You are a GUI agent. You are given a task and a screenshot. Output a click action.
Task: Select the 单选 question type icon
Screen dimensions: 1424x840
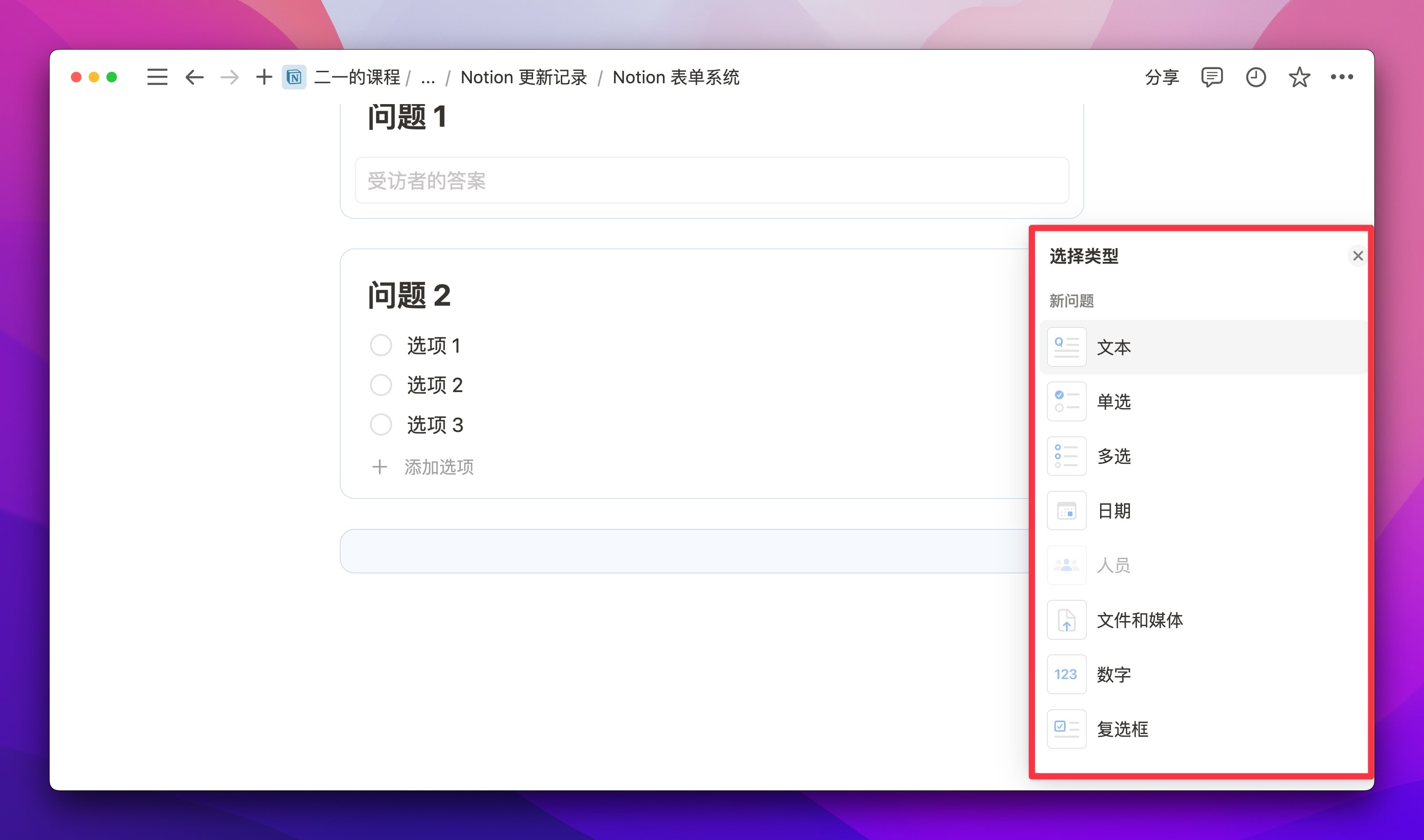(1066, 401)
